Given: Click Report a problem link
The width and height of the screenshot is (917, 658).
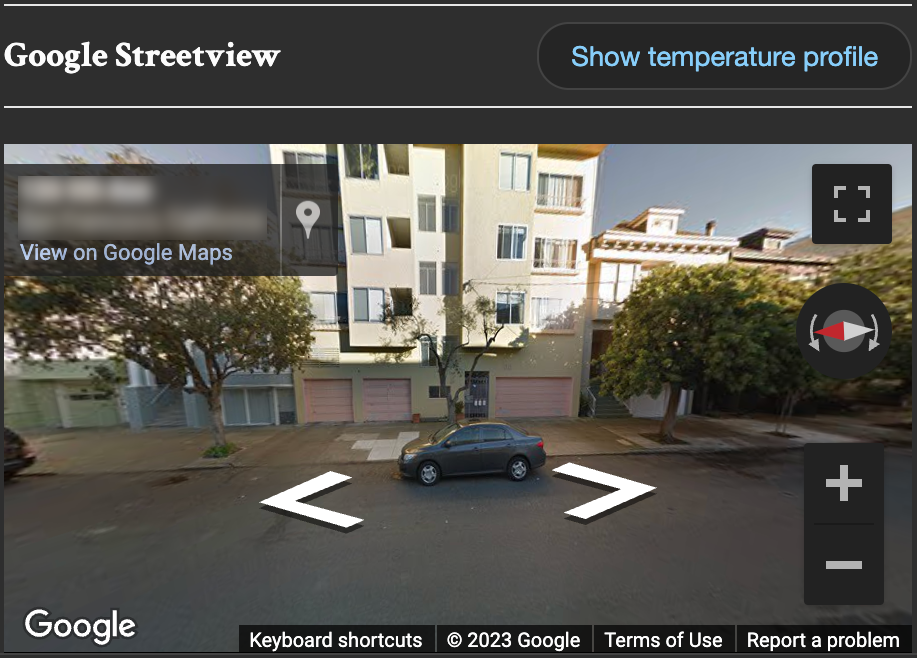Looking at the screenshot, I should click(x=823, y=640).
